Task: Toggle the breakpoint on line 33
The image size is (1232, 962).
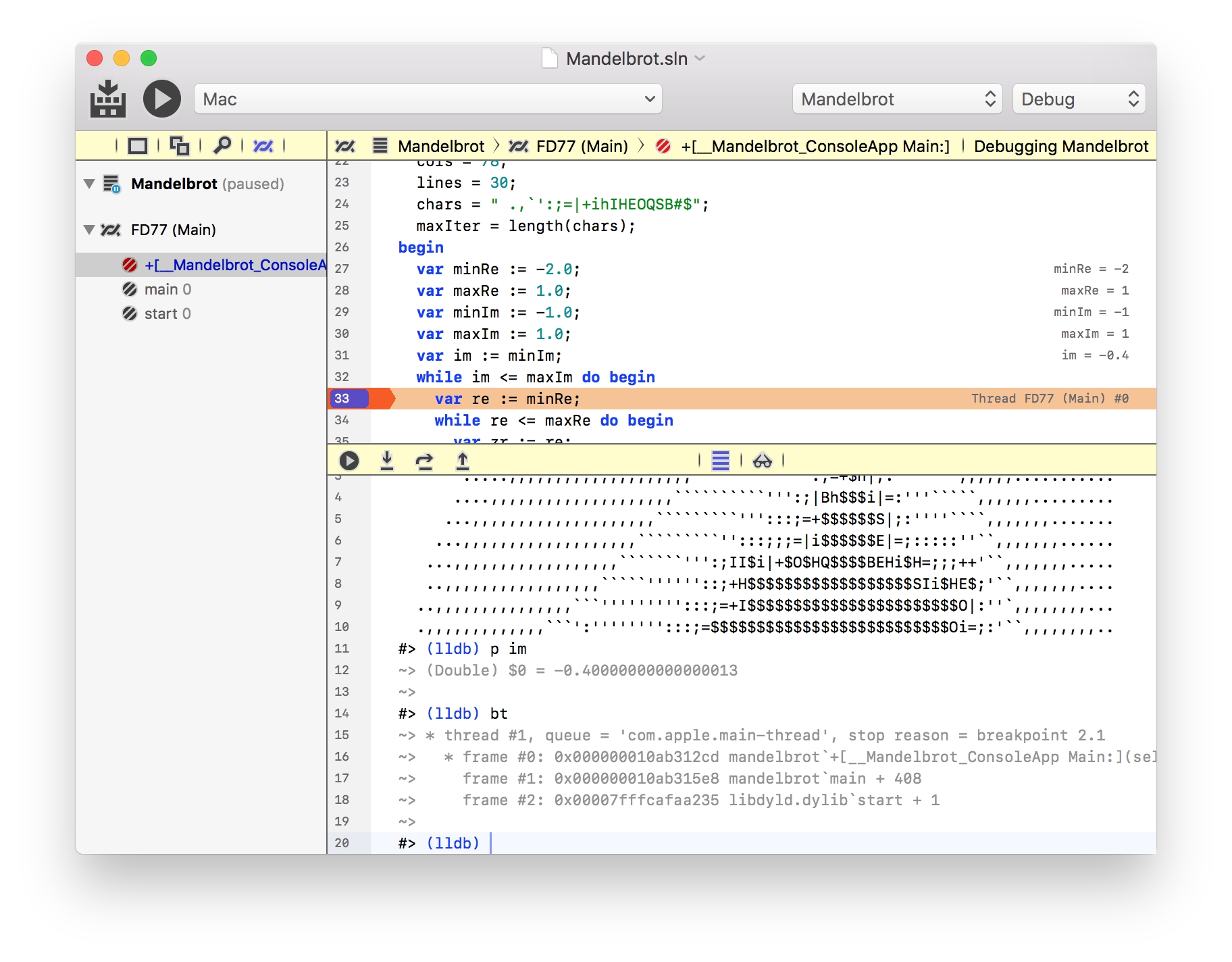Action: 348,399
